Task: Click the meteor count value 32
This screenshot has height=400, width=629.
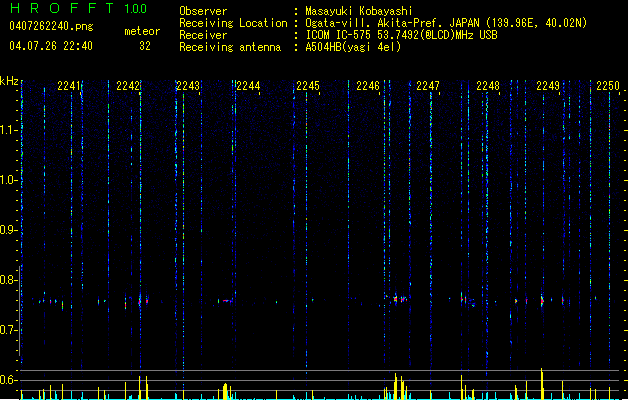Action: pyautogui.click(x=145, y=46)
